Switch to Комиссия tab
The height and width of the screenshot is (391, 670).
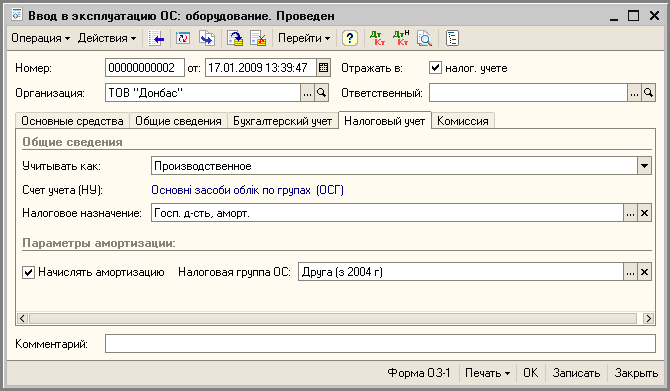pyautogui.click(x=463, y=121)
